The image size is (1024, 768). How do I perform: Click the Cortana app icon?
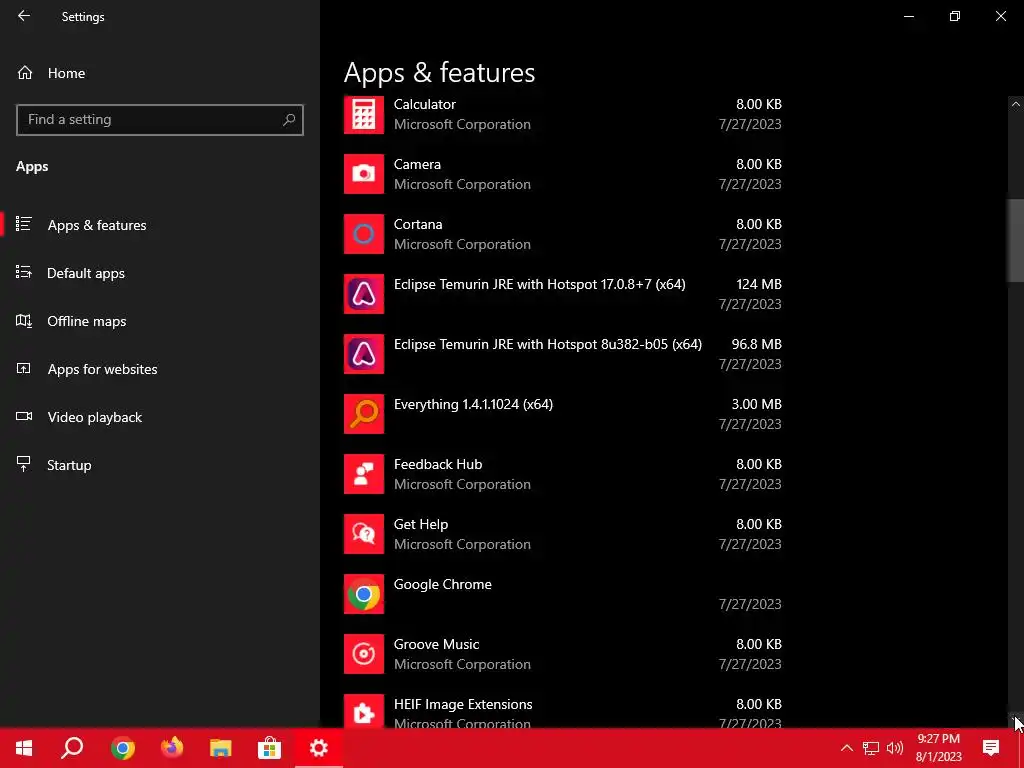coord(364,234)
